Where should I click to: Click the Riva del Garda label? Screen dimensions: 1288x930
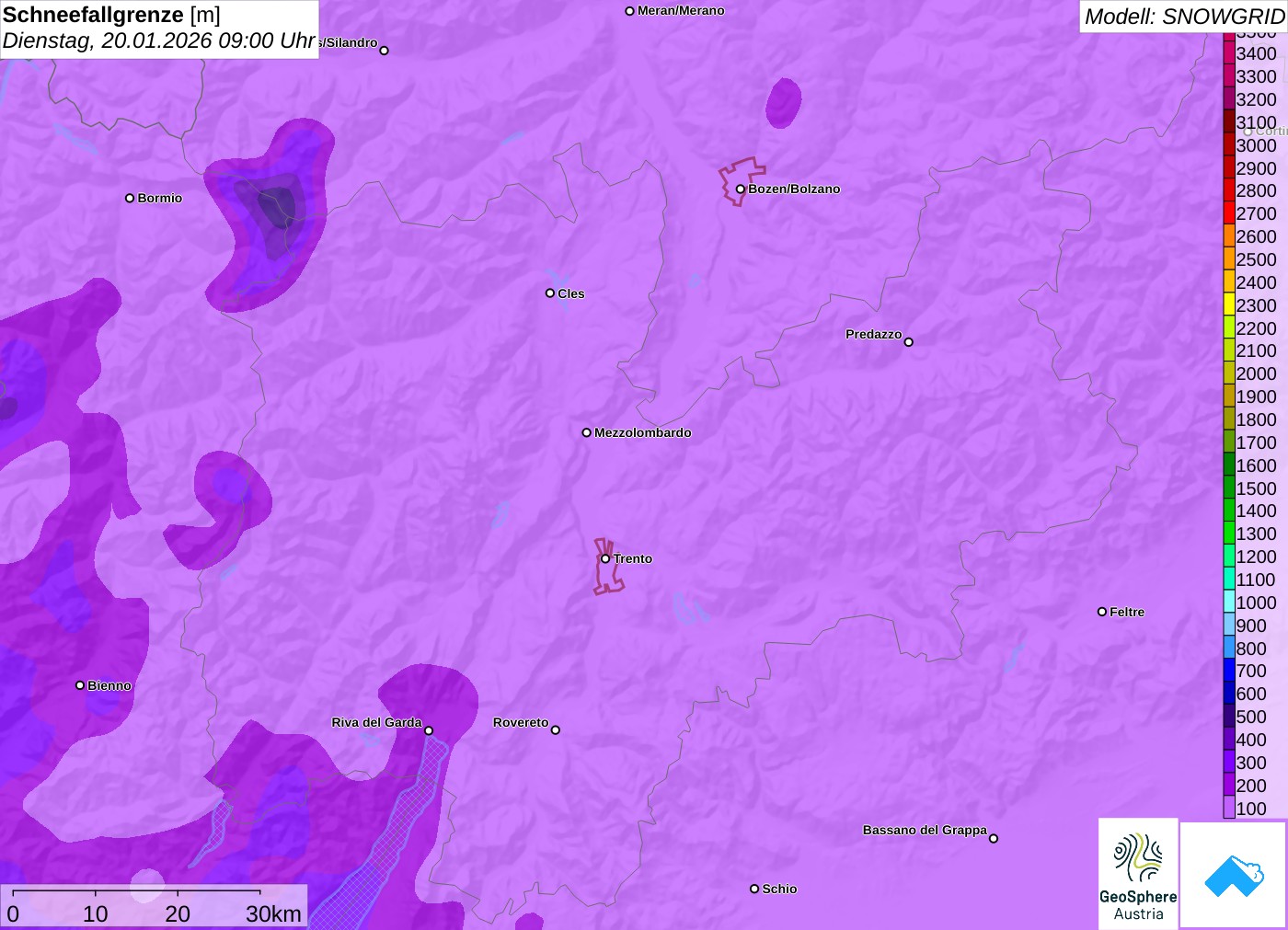coord(377,722)
